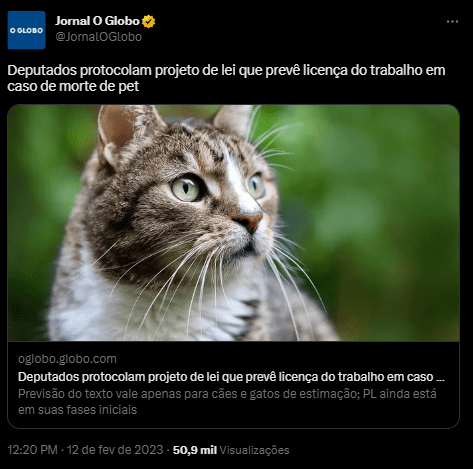Image resolution: width=473 pixels, height=469 pixels.
Task: Open the bold article headline in the card
Action: tap(231, 376)
